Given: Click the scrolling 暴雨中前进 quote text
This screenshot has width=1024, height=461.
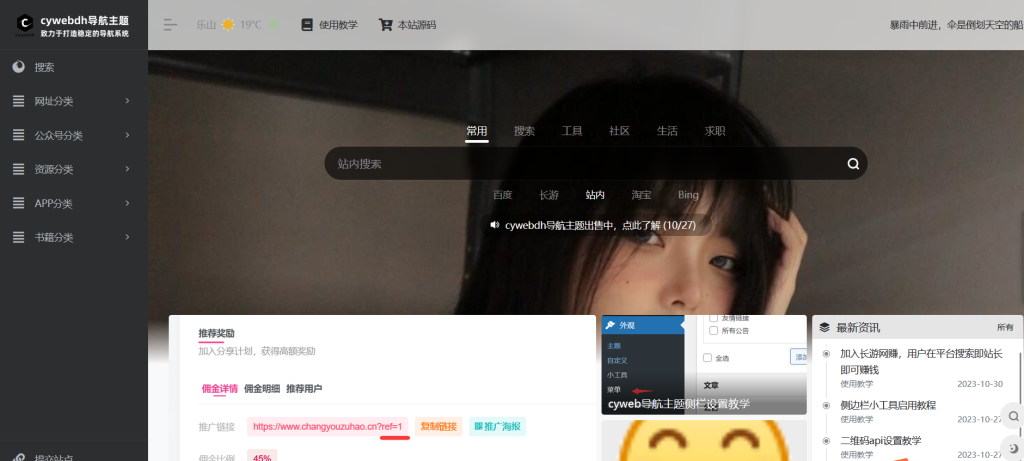Looking at the screenshot, I should click(x=957, y=25).
